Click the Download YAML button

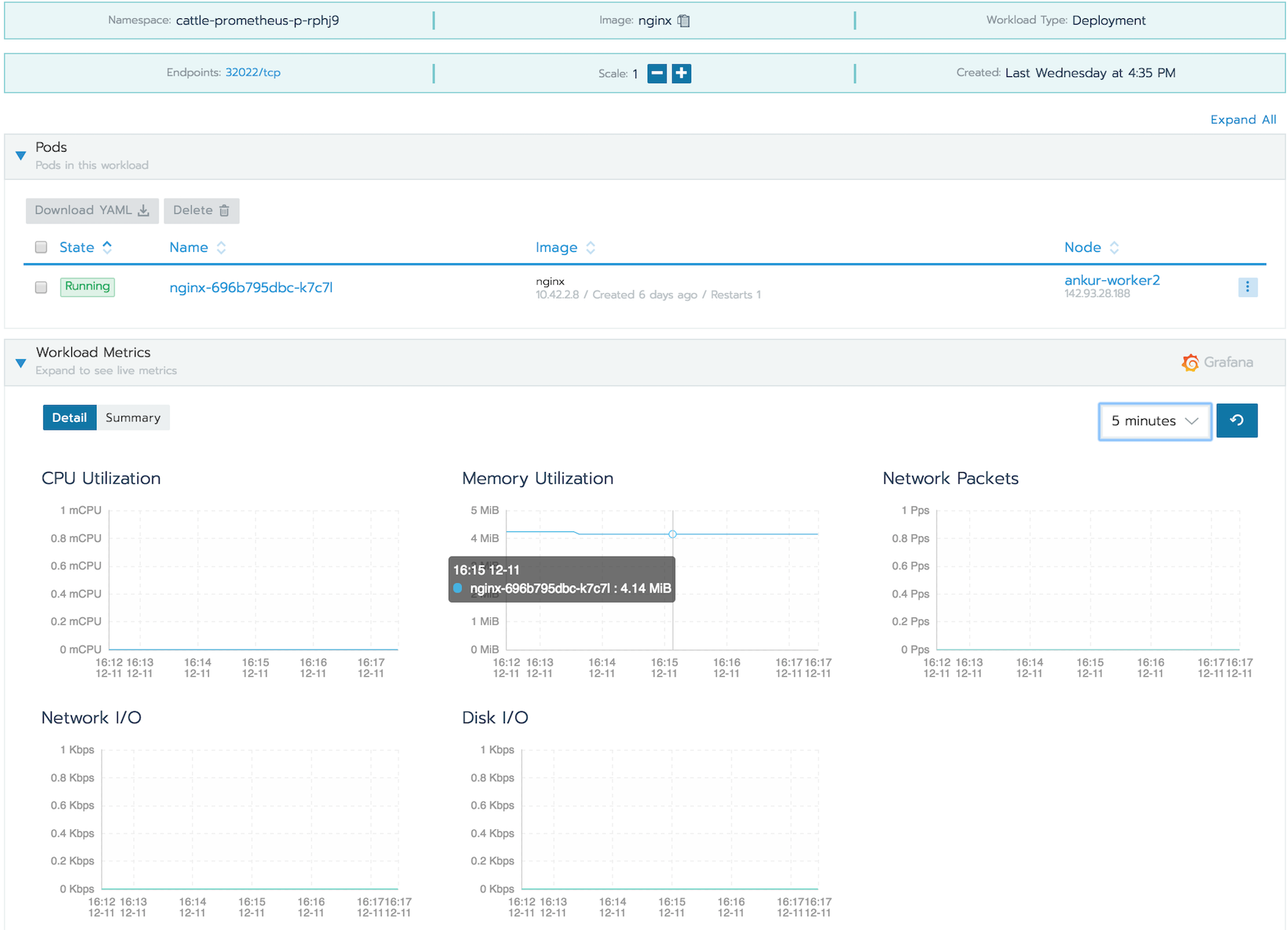point(92,210)
